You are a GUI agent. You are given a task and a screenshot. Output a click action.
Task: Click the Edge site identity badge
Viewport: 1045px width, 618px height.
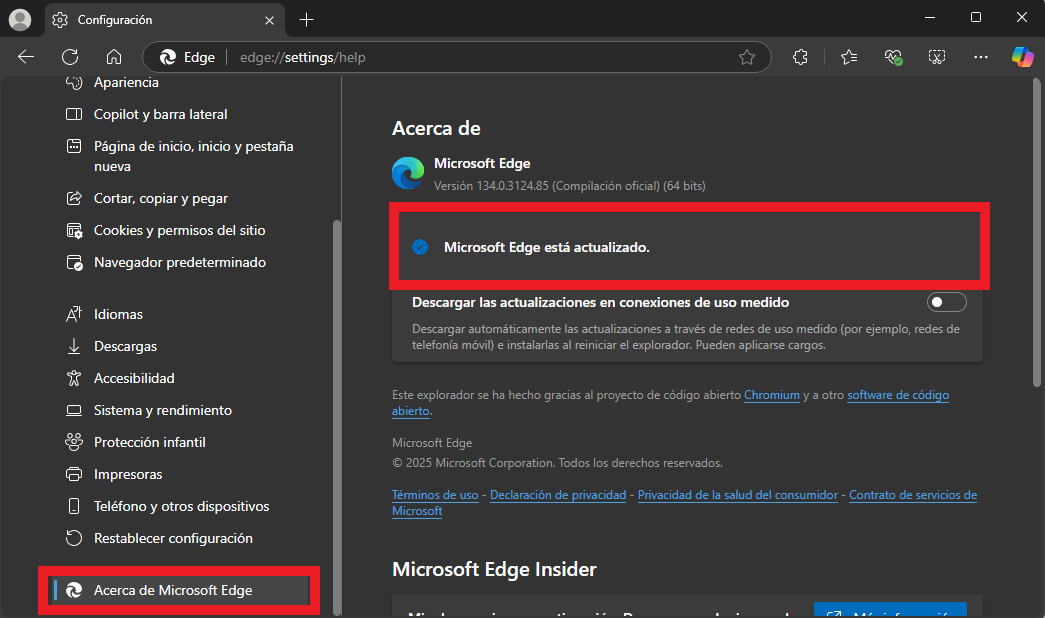pyautogui.click(x=187, y=57)
